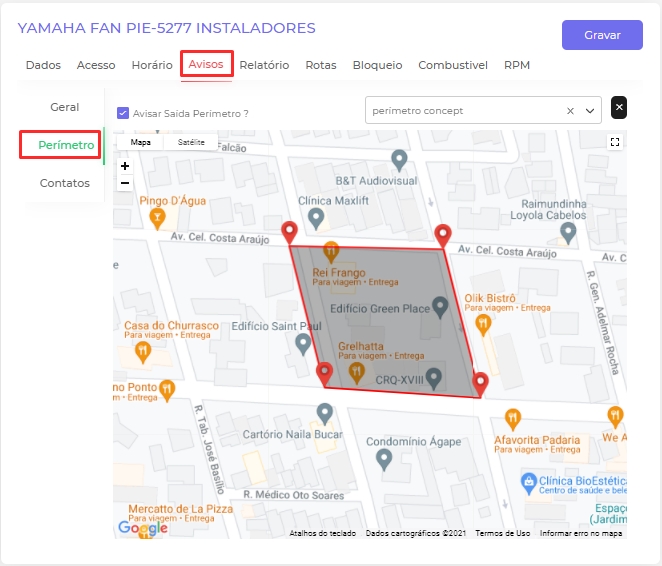Click the Cartório Naila Bucar pin
This screenshot has width=662, height=566.
coord(325,414)
